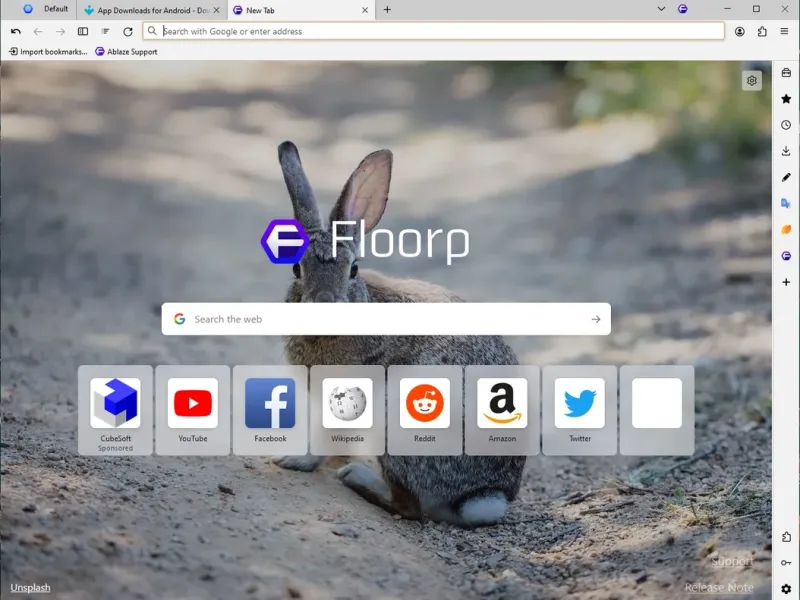
Task: Open the Ablaze Support bookmark
Action: [126, 52]
